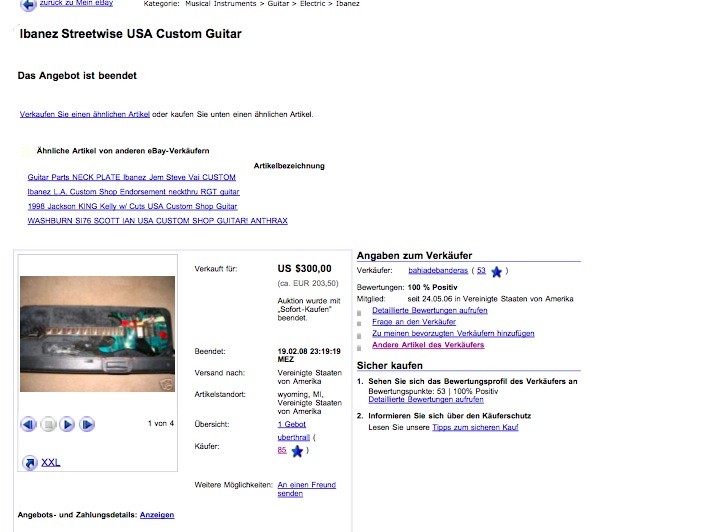This screenshot has height=532, width=708.
Task: Open 1998 Jackson KING Kelly listing
Action: (132, 206)
